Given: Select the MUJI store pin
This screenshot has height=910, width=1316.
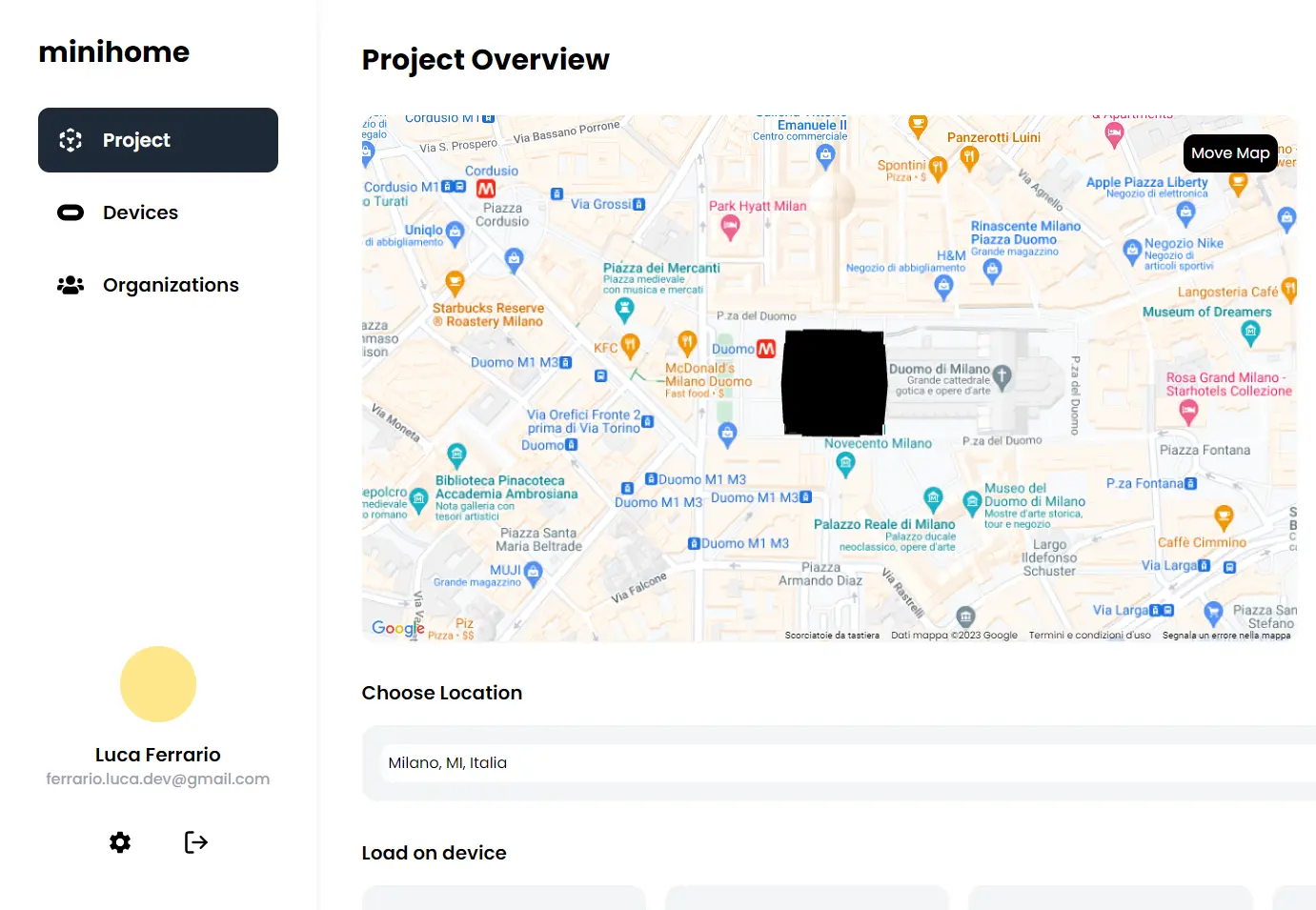Looking at the screenshot, I should coord(533,573).
